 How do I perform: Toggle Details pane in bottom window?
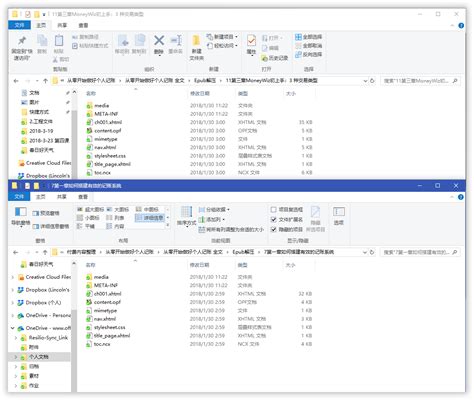pos(51,226)
